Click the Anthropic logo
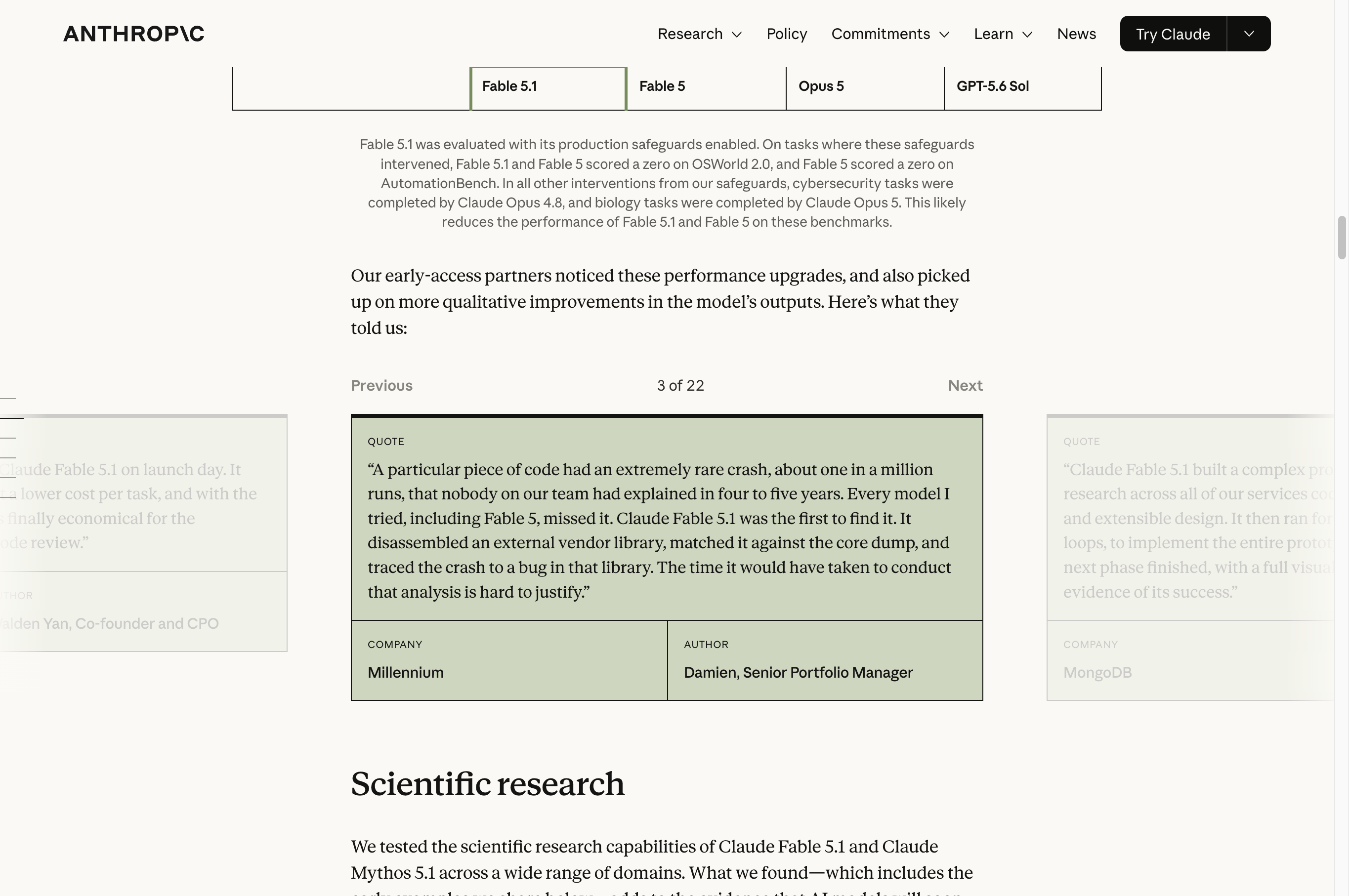Image resolution: width=1349 pixels, height=896 pixels. pos(133,34)
